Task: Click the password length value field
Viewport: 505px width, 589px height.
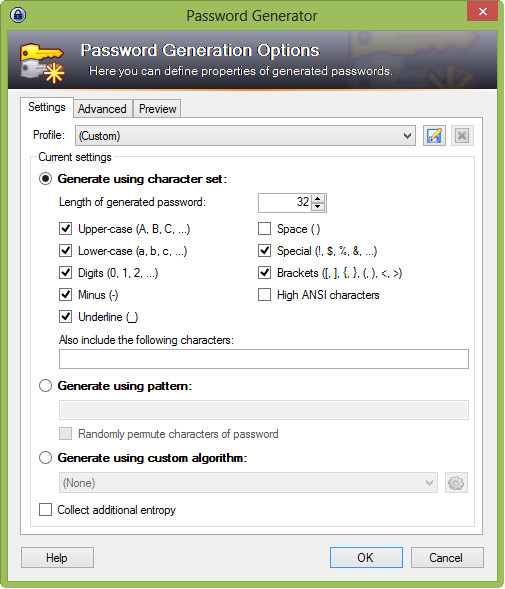Action: click(x=285, y=202)
